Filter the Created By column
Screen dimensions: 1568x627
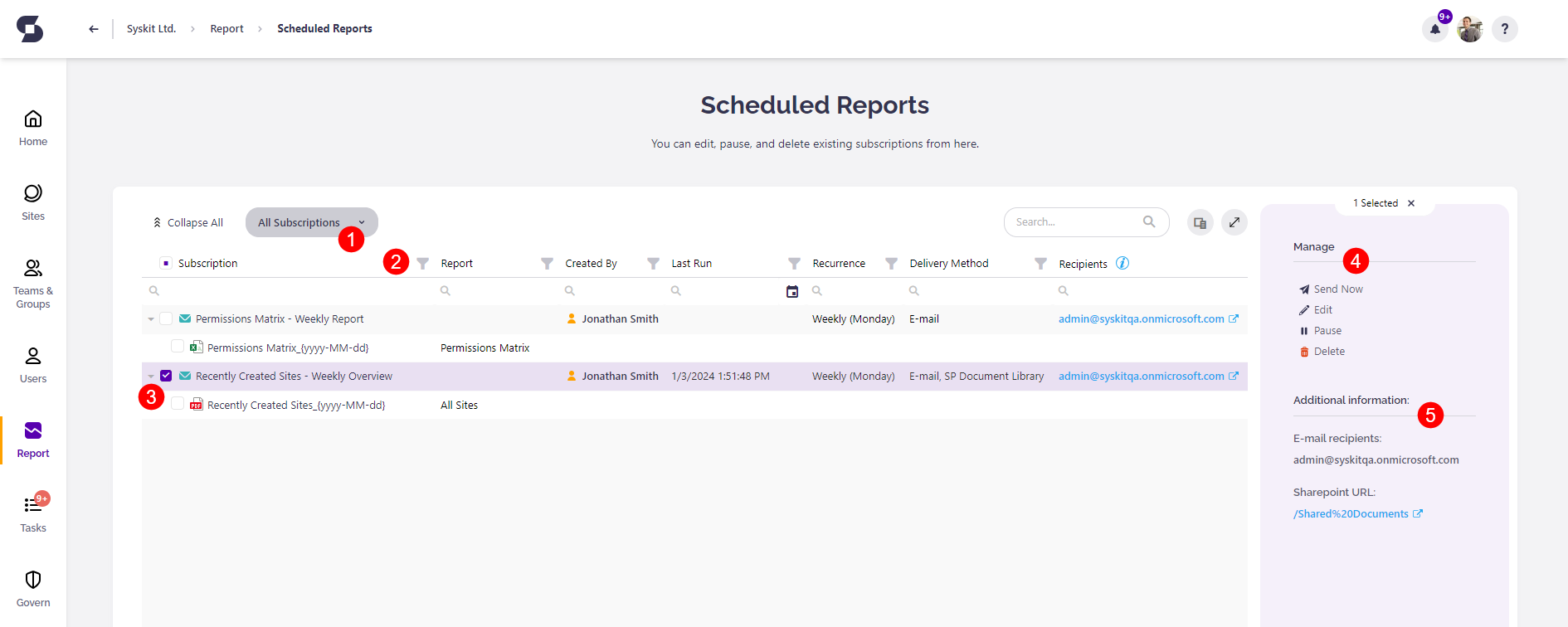click(654, 264)
